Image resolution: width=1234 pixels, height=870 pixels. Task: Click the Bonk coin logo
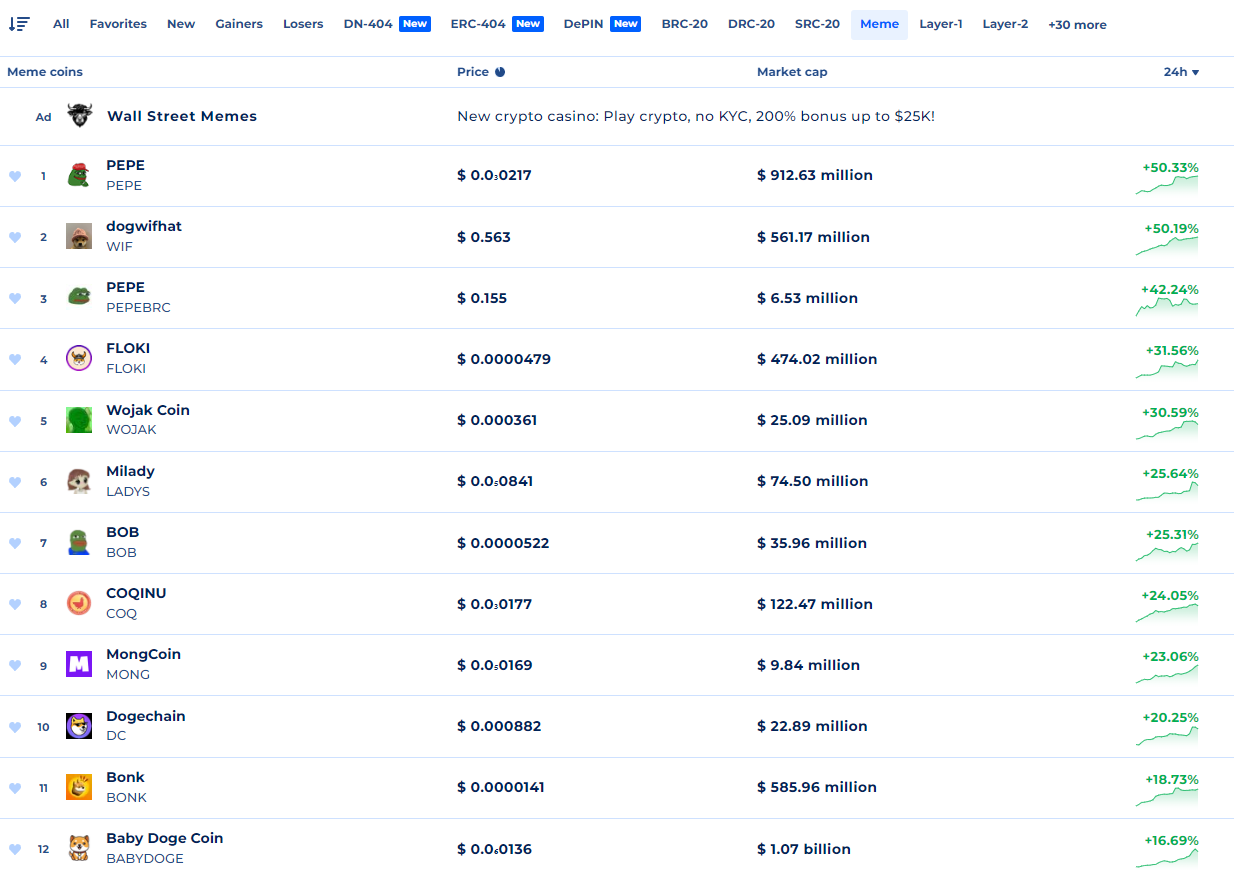pos(79,787)
